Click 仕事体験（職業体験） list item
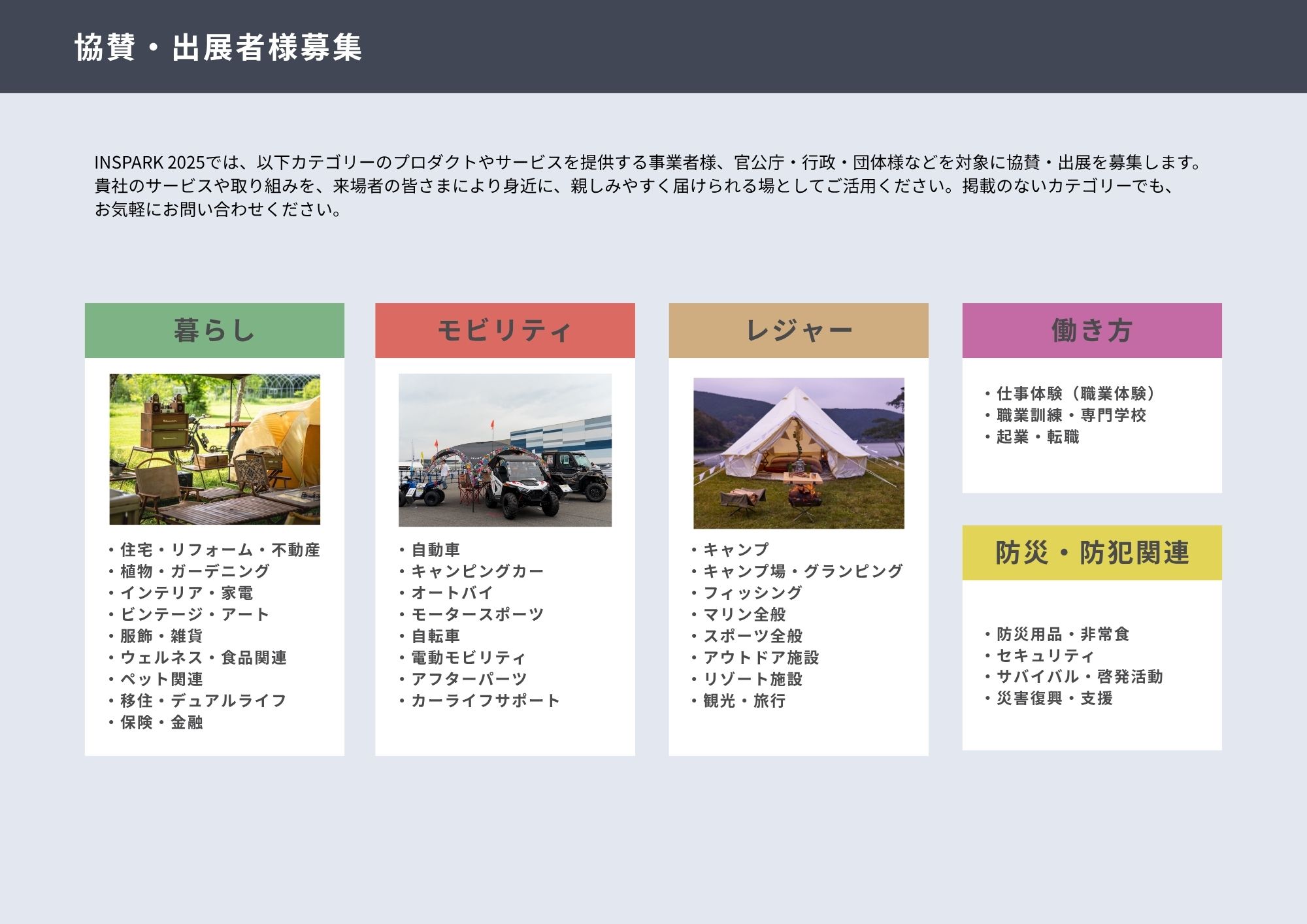Image resolution: width=1307 pixels, height=924 pixels. pos(1072,393)
